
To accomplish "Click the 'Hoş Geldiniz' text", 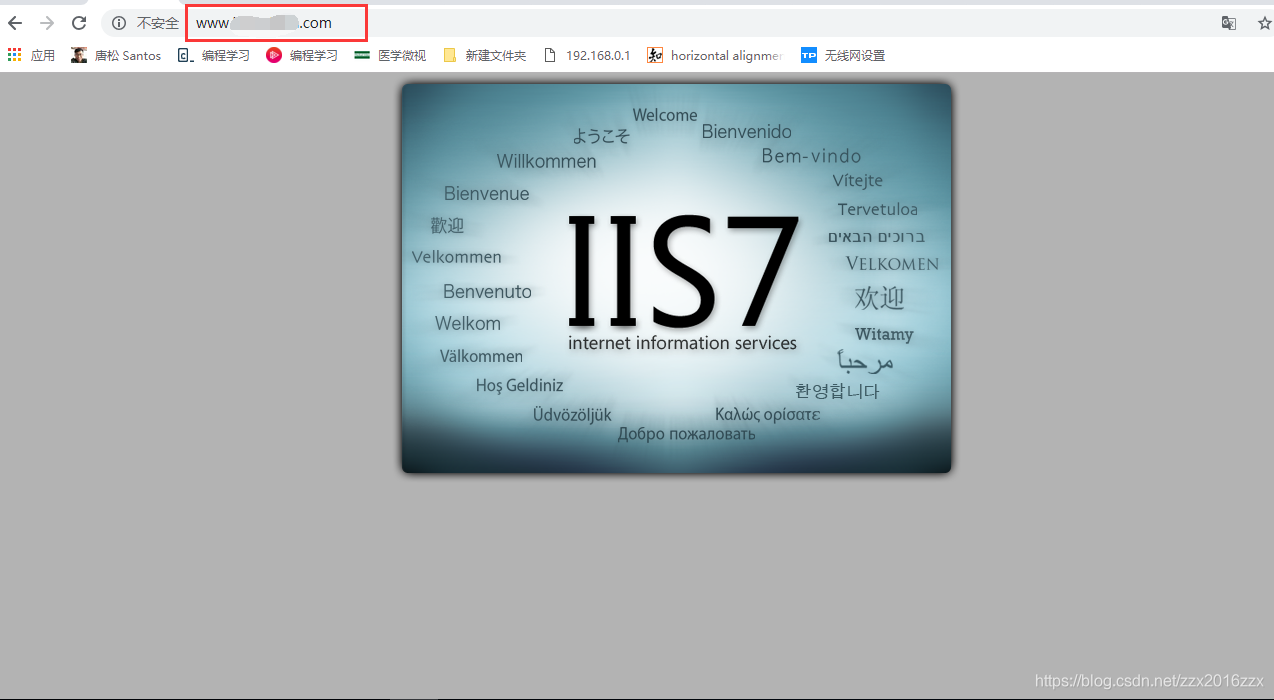I will (520, 385).
